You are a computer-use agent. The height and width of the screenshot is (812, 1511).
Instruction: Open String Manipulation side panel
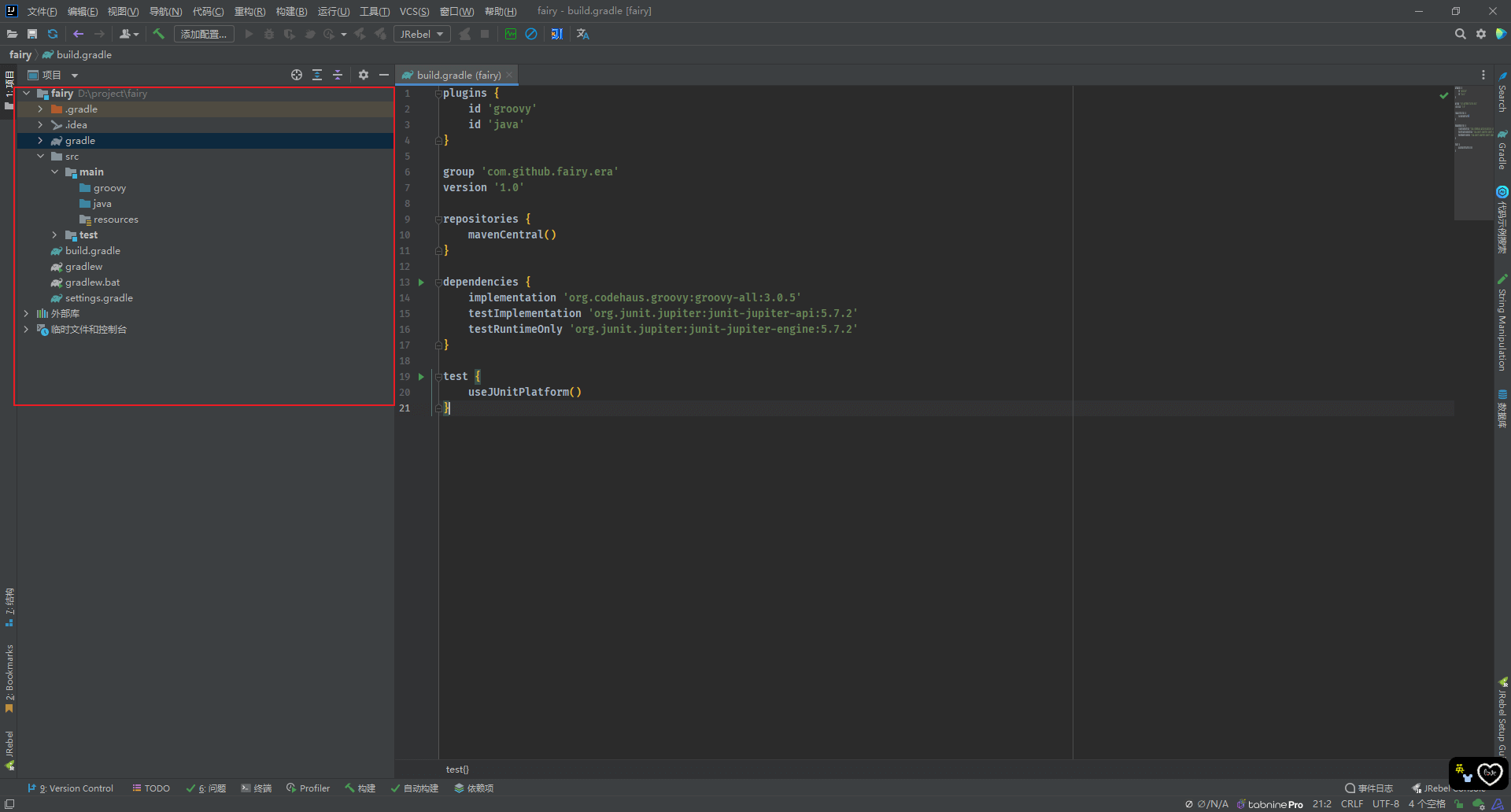pyautogui.click(x=1502, y=323)
